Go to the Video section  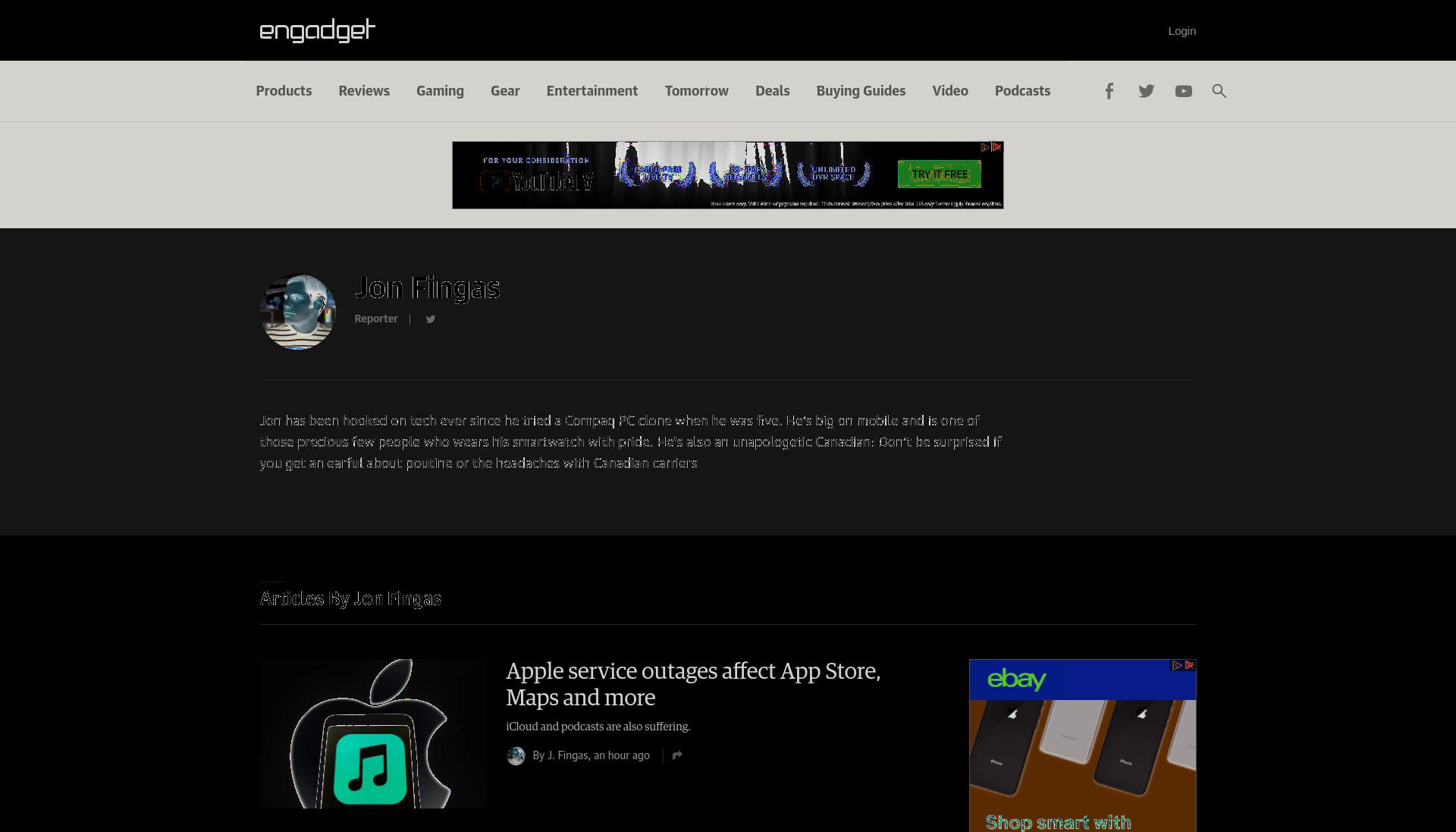950,91
